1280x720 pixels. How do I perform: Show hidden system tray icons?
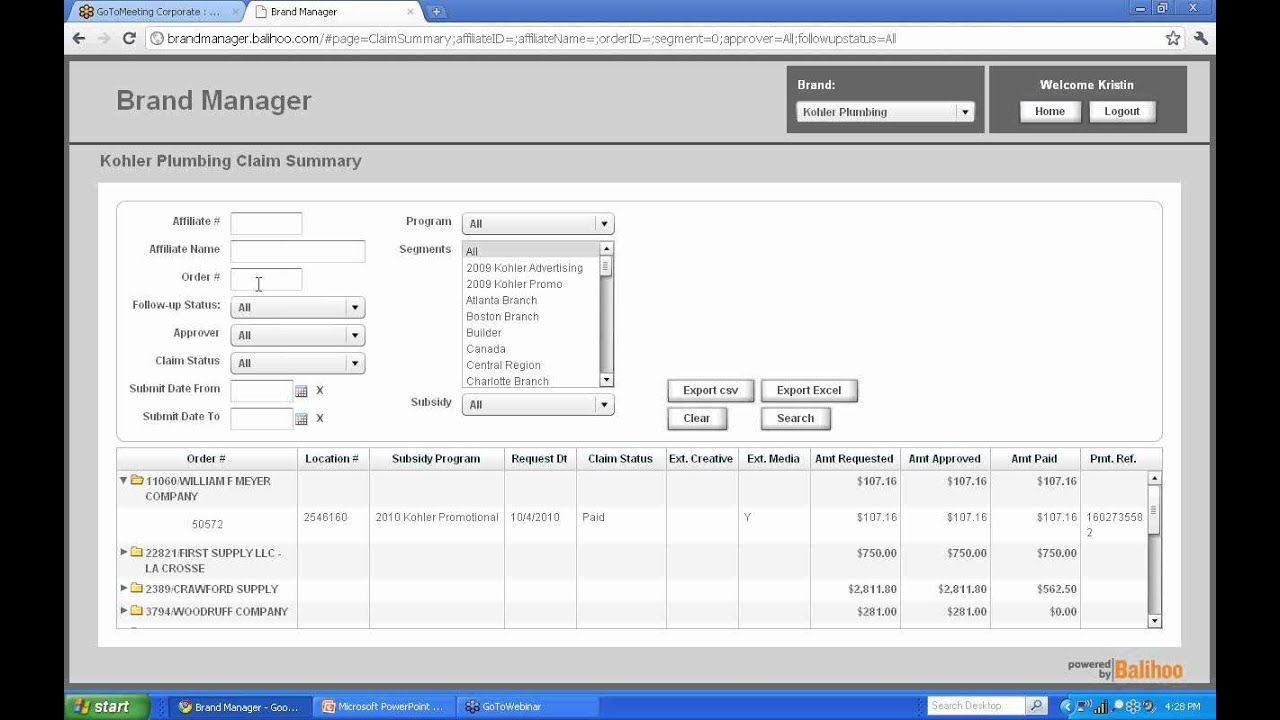click(1066, 706)
